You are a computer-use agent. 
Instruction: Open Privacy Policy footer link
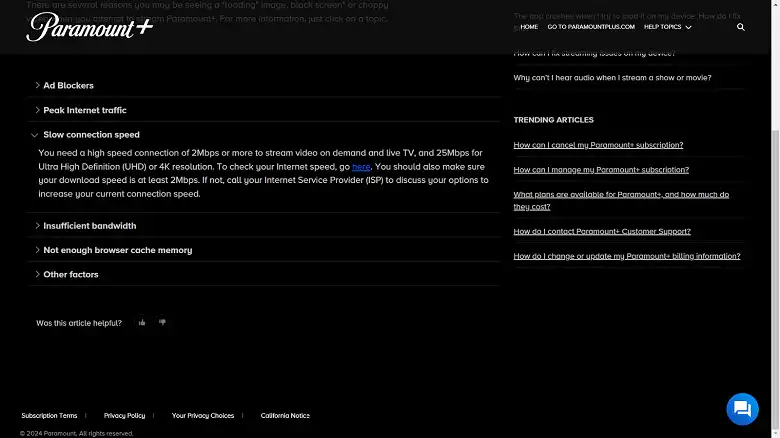tap(124, 416)
